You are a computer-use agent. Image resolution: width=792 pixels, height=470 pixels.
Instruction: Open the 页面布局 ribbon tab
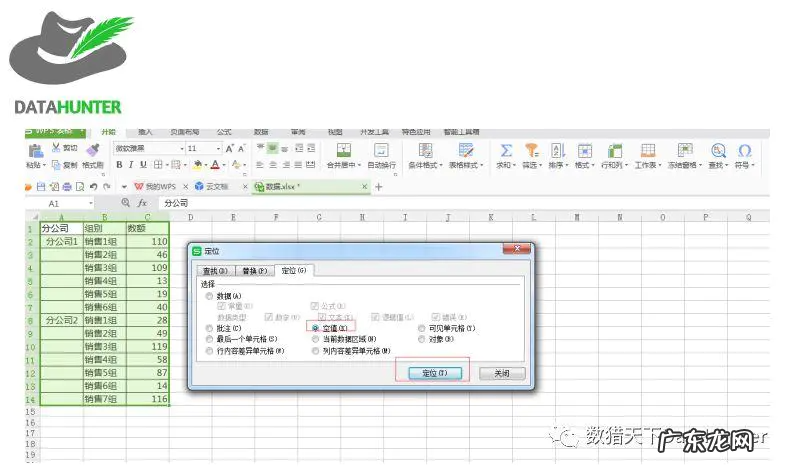(184, 132)
